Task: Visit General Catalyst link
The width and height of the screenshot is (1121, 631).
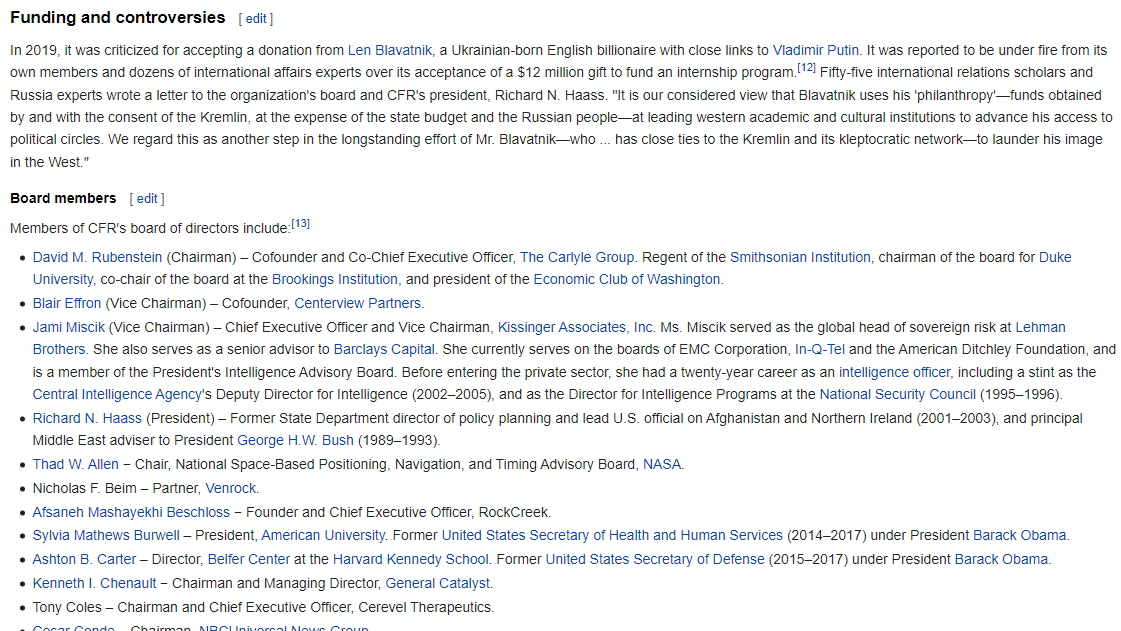Action: [x=438, y=584]
